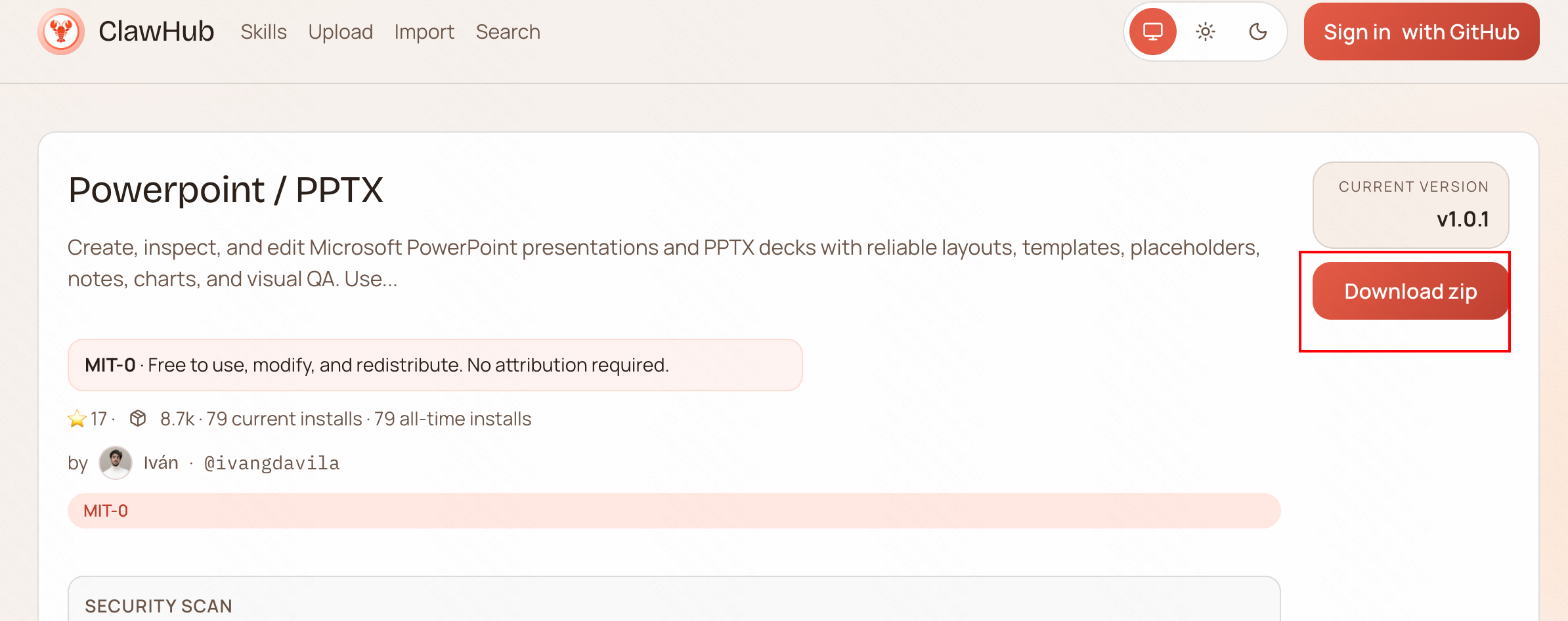Click the ClawHub lobster logo icon

point(61,32)
